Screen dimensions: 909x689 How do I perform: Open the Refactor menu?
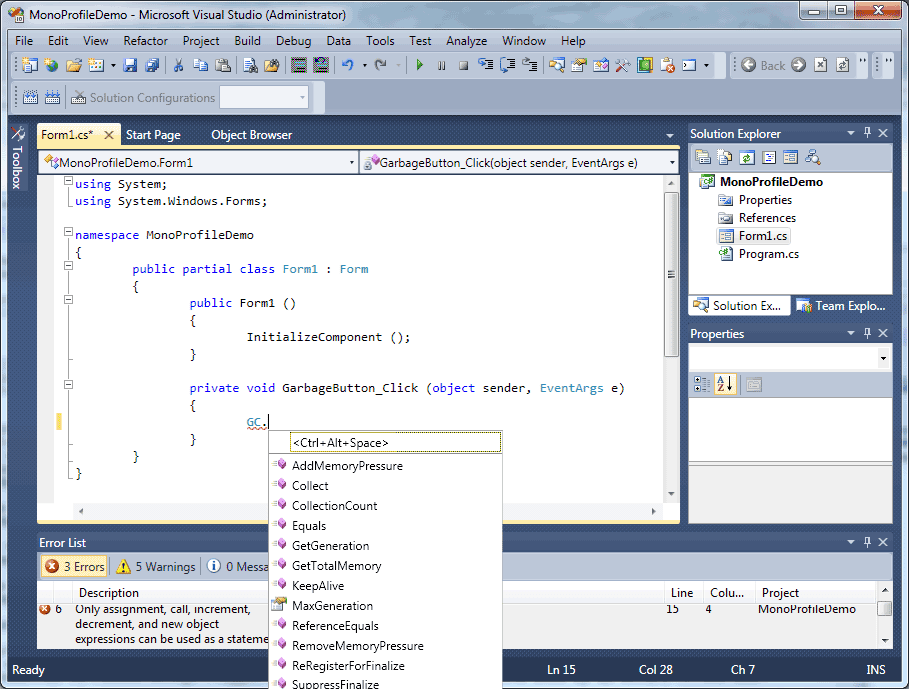[x=146, y=41]
